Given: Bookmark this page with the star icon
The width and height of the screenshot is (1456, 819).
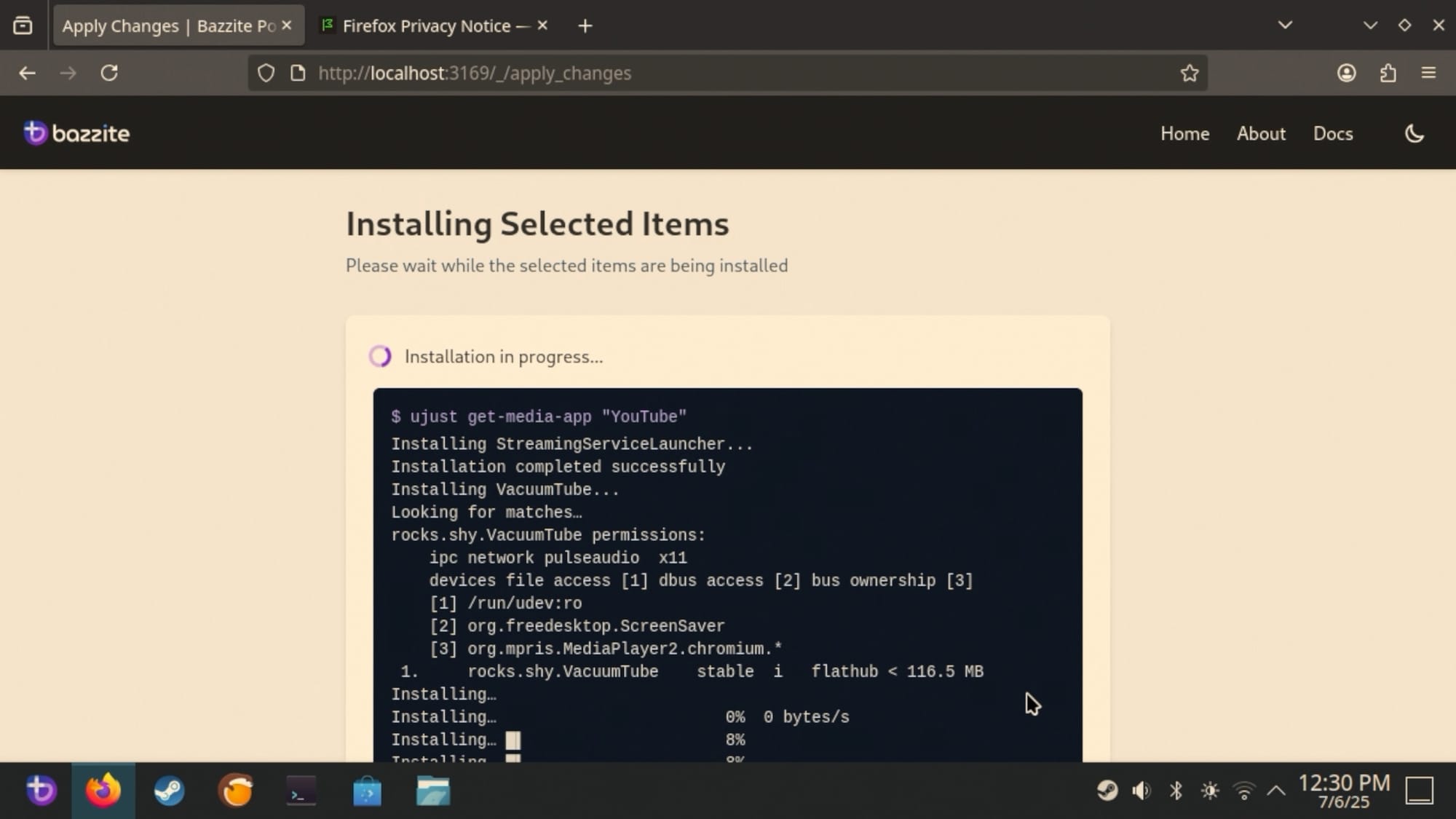Looking at the screenshot, I should coord(1190,73).
